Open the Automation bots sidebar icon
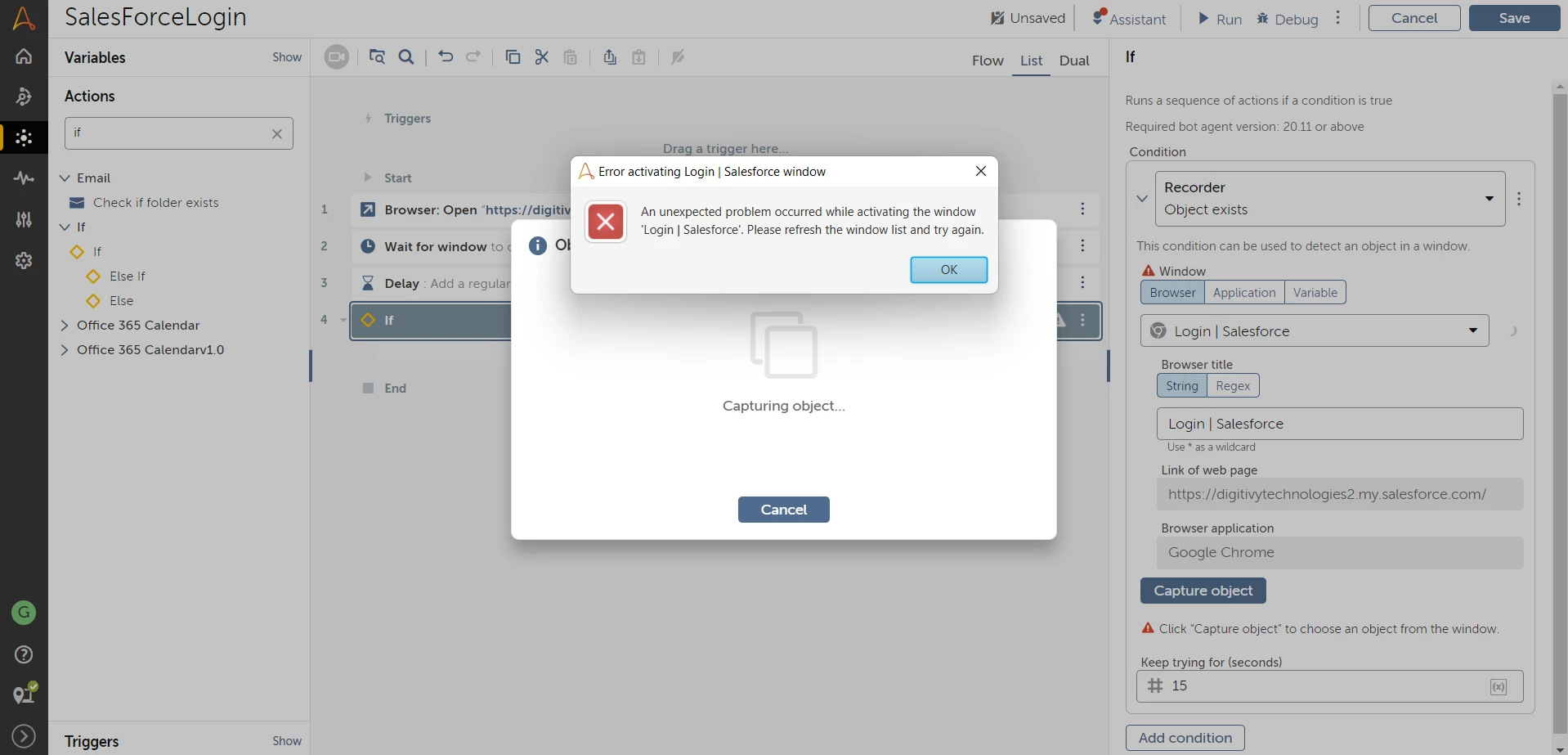Viewport: 1568px width, 755px height. (x=24, y=97)
